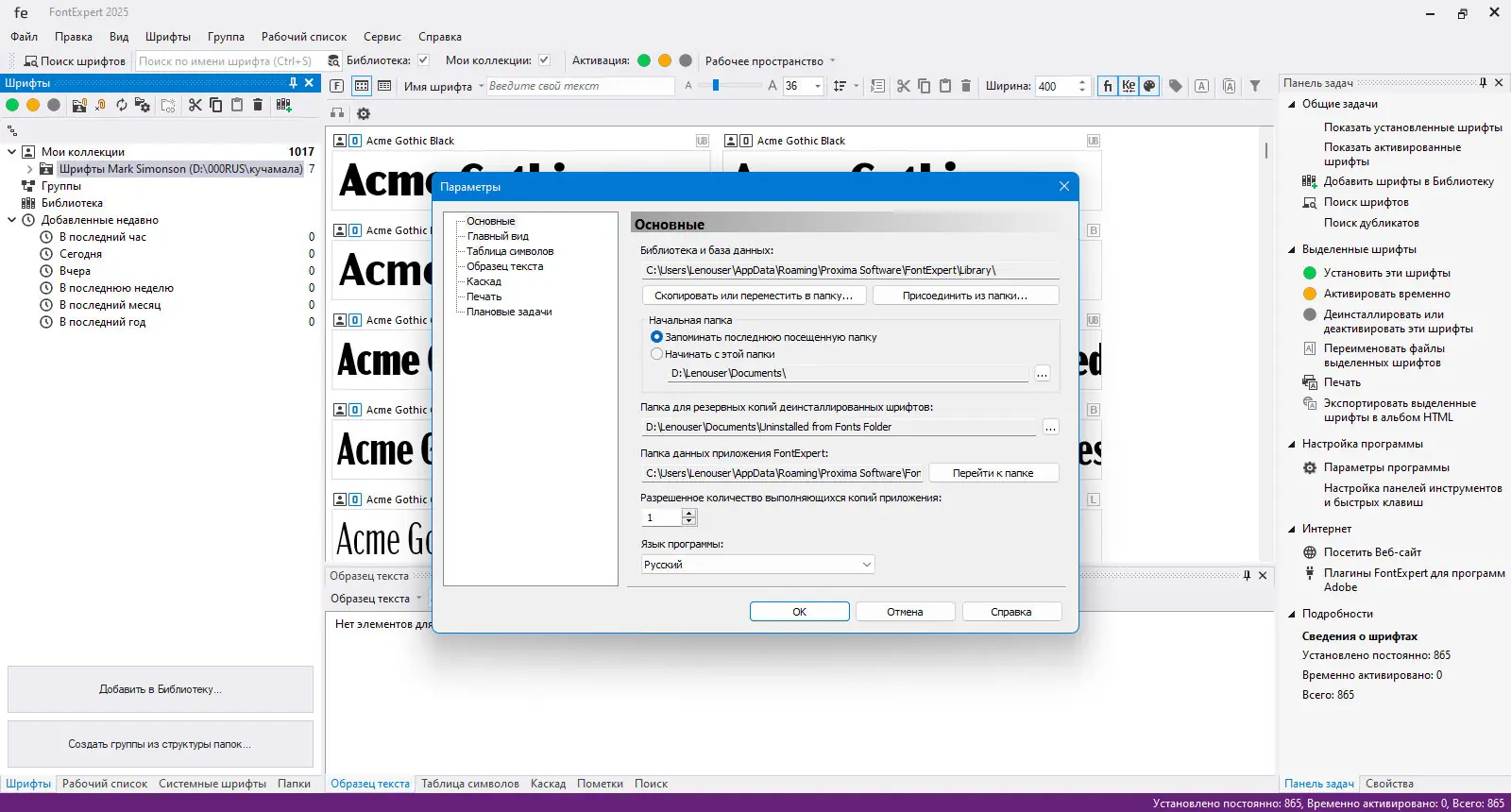Click the green install button in the Шрифты panel toolbar
Screen dimensions: 1511x812
12,105
